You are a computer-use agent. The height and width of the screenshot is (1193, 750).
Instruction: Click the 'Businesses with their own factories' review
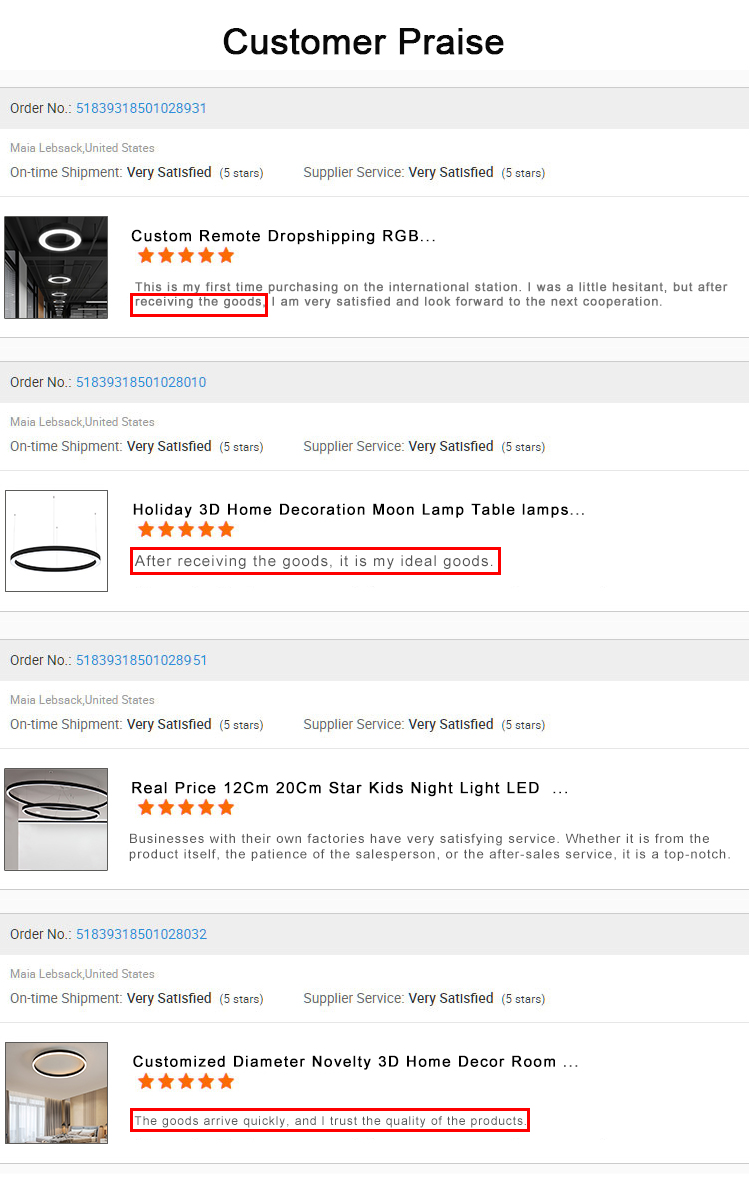coord(430,846)
